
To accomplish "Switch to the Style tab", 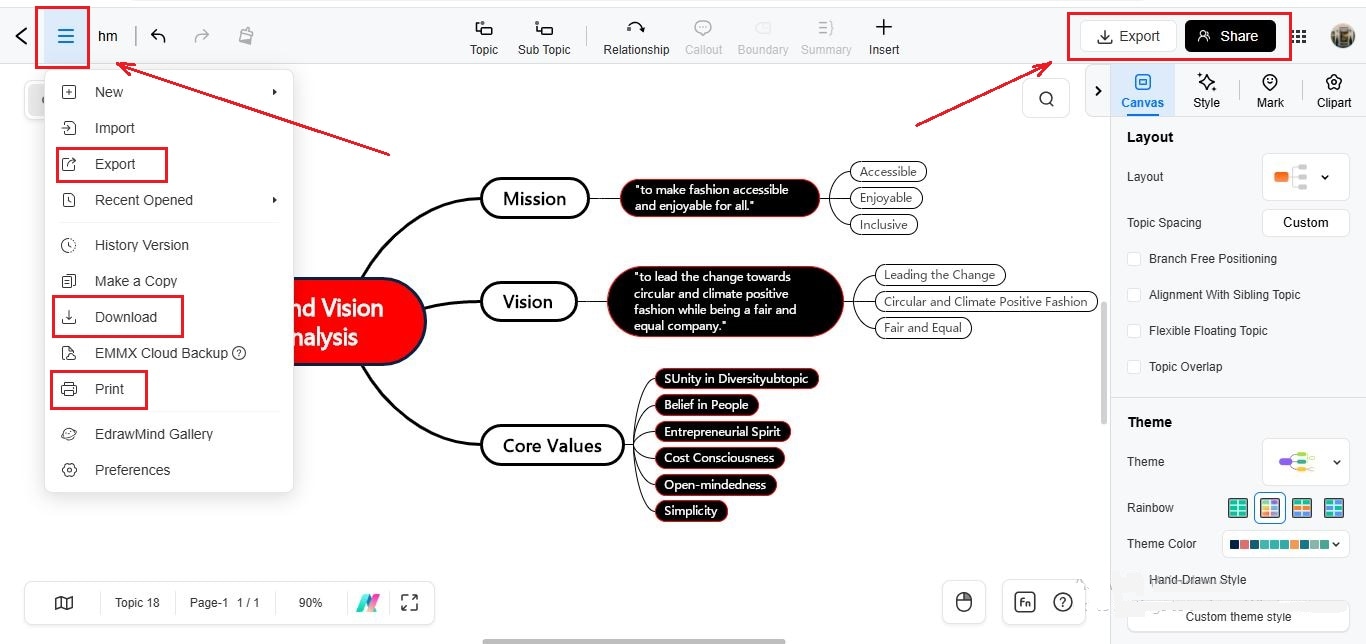I will (1206, 90).
